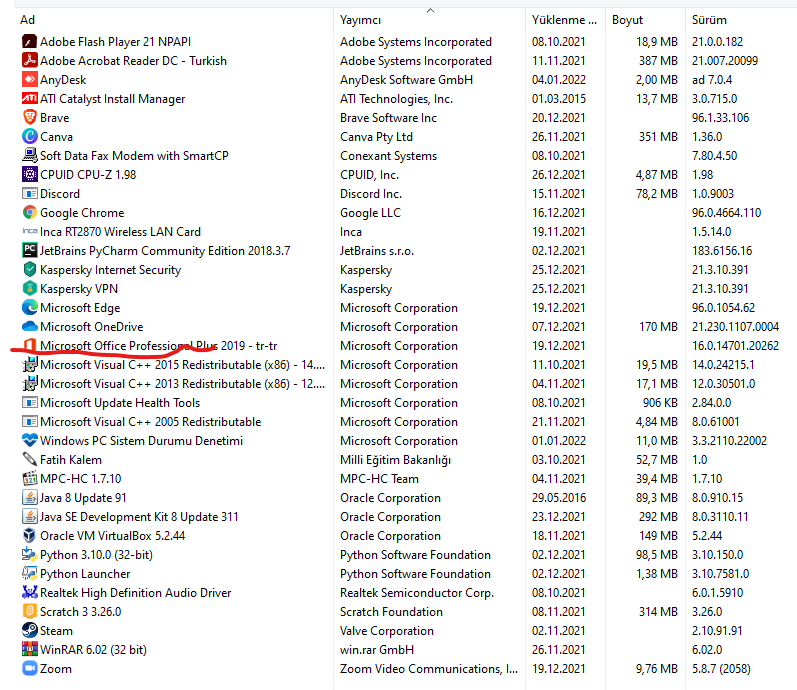Click the Brave browser lion icon
The image size is (797, 690).
click(29, 117)
